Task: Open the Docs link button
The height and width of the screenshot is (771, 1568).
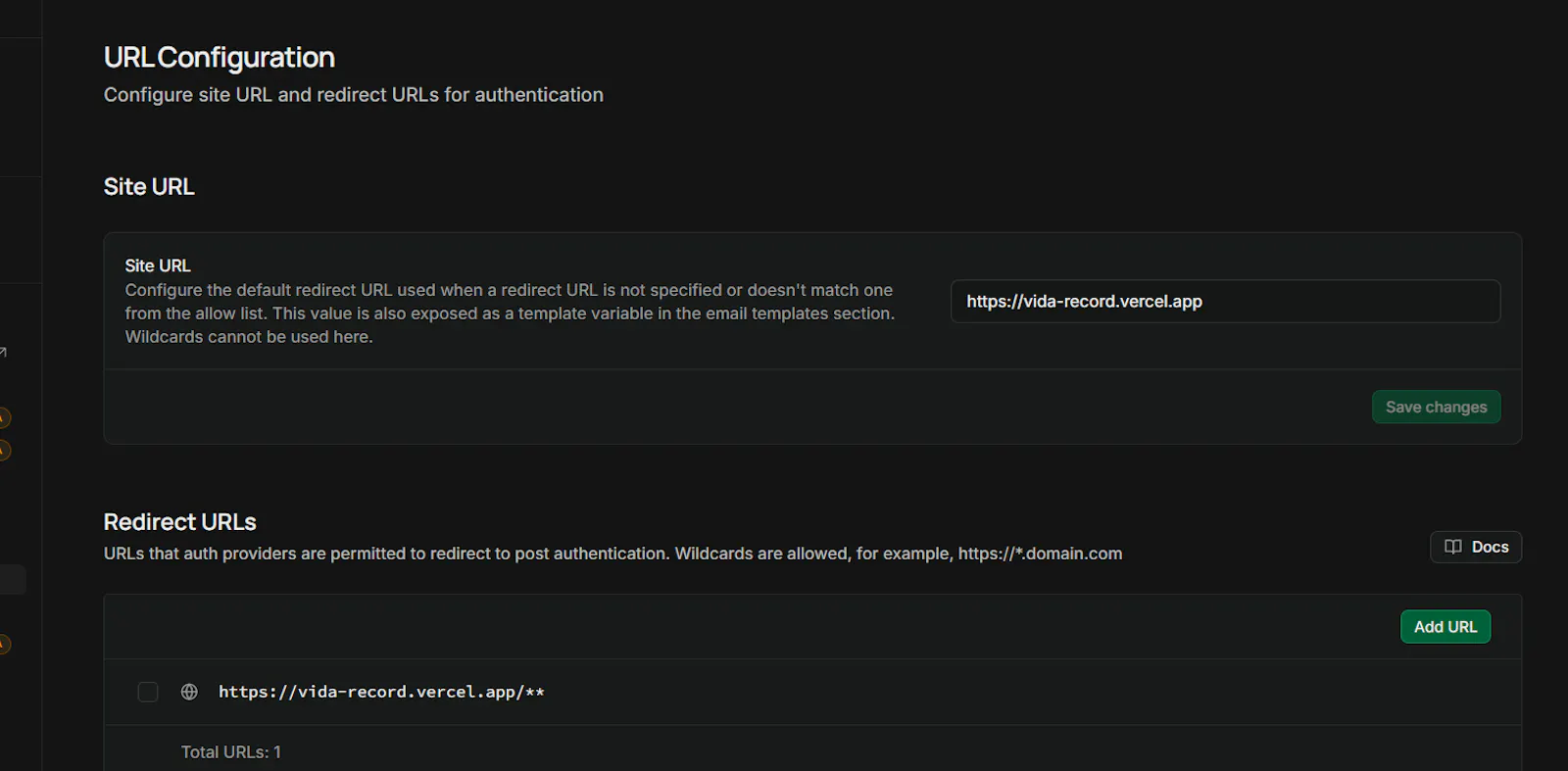Action: click(x=1476, y=547)
